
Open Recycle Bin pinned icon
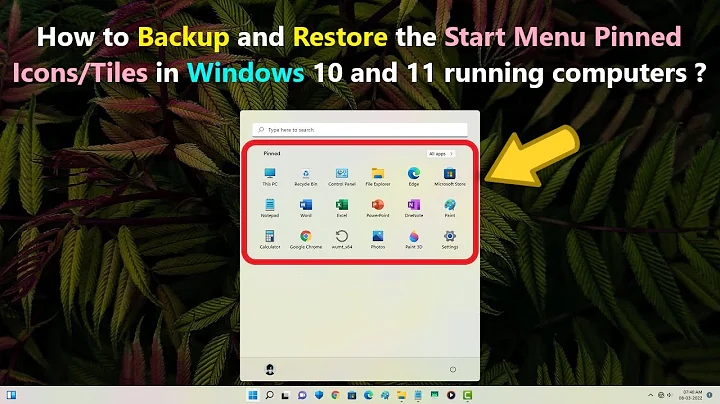[x=305, y=177]
